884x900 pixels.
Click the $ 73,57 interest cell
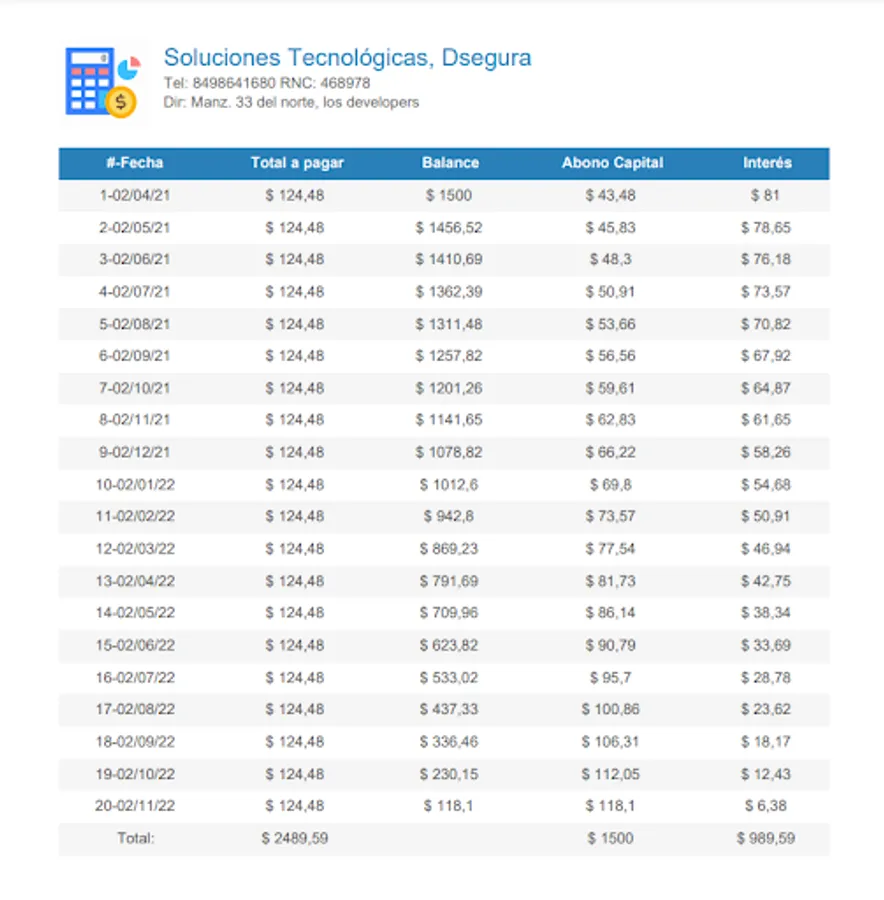coord(765,292)
